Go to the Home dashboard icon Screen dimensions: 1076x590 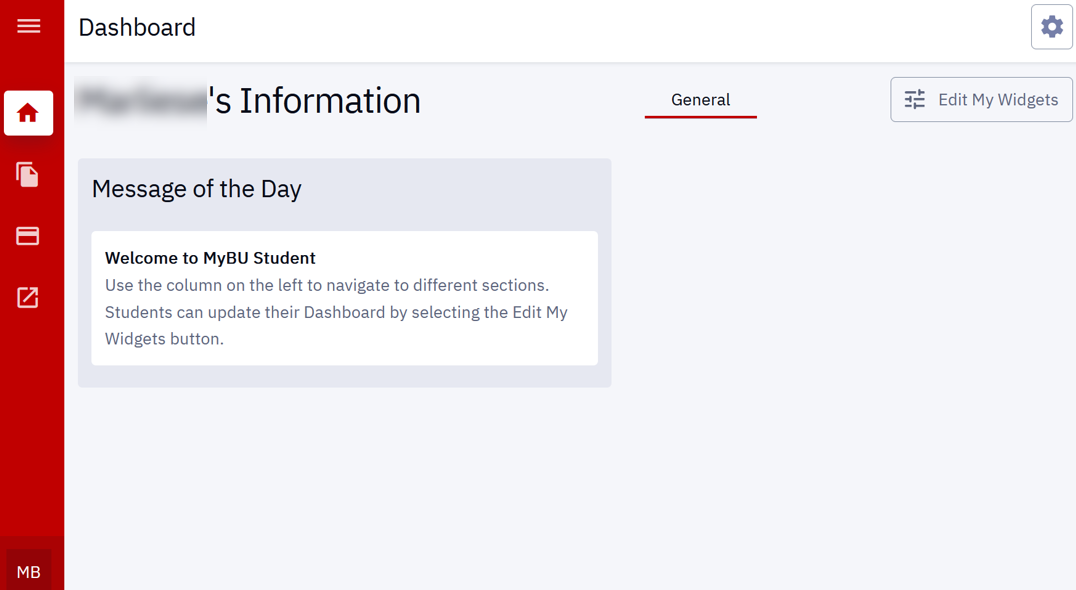(28, 113)
